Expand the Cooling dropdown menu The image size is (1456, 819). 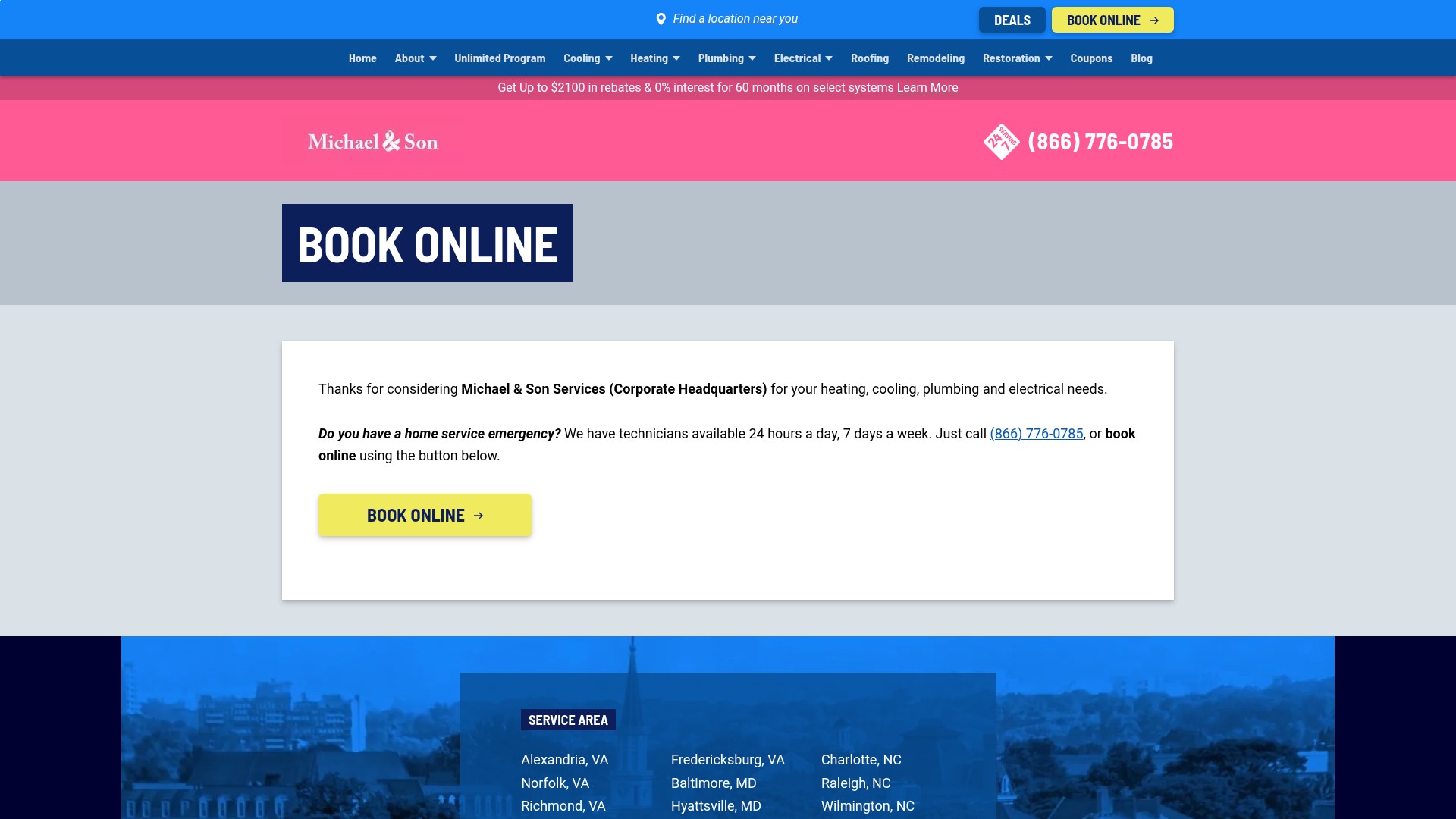point(588,58)
